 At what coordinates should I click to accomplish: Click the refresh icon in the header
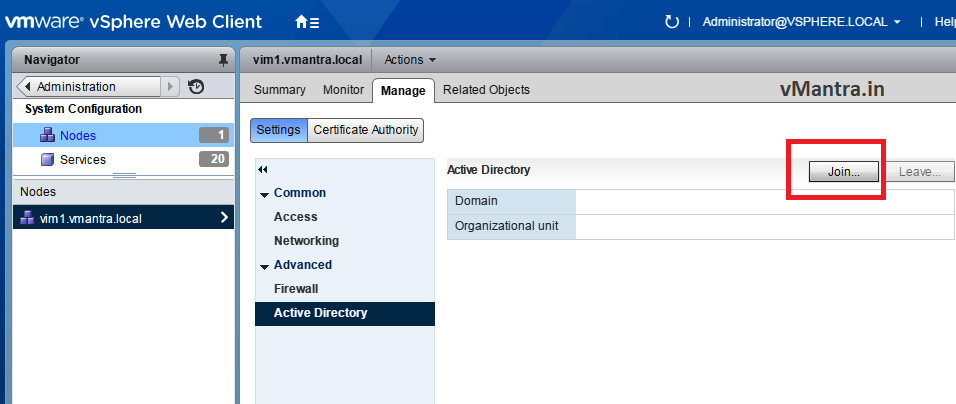pos(671,22)
